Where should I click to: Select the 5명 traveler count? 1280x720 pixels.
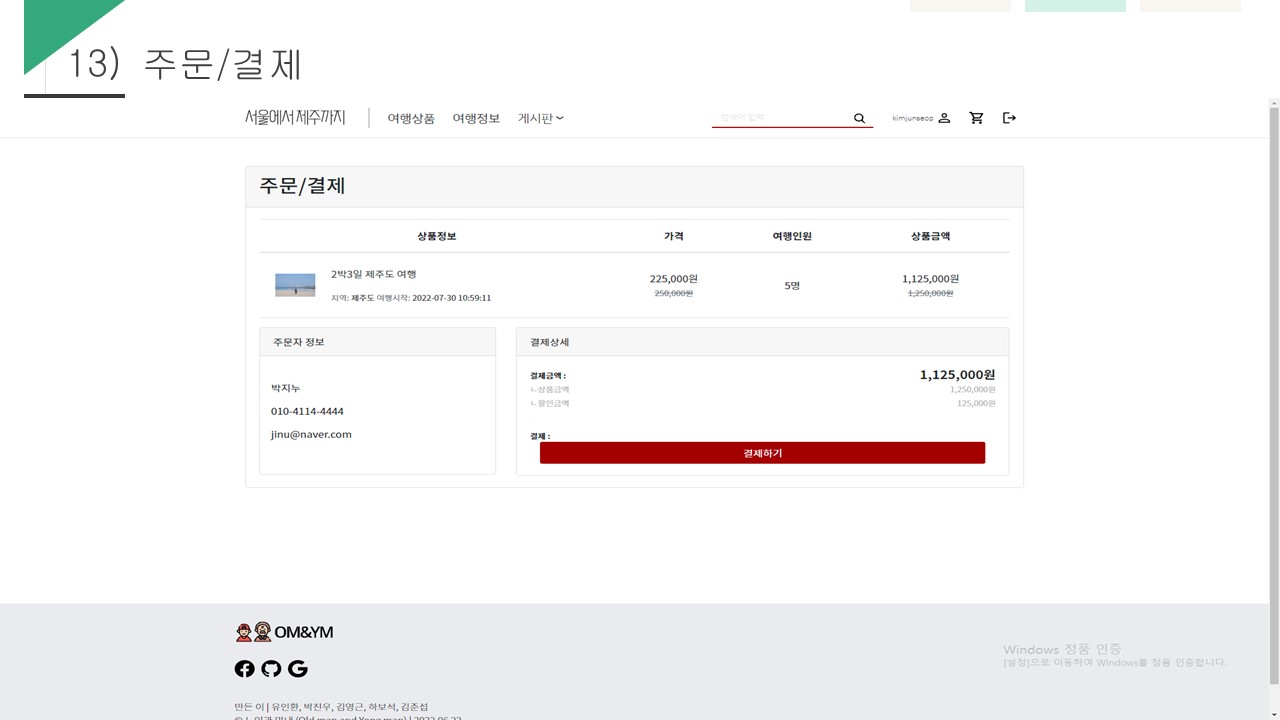click(792, 286)
